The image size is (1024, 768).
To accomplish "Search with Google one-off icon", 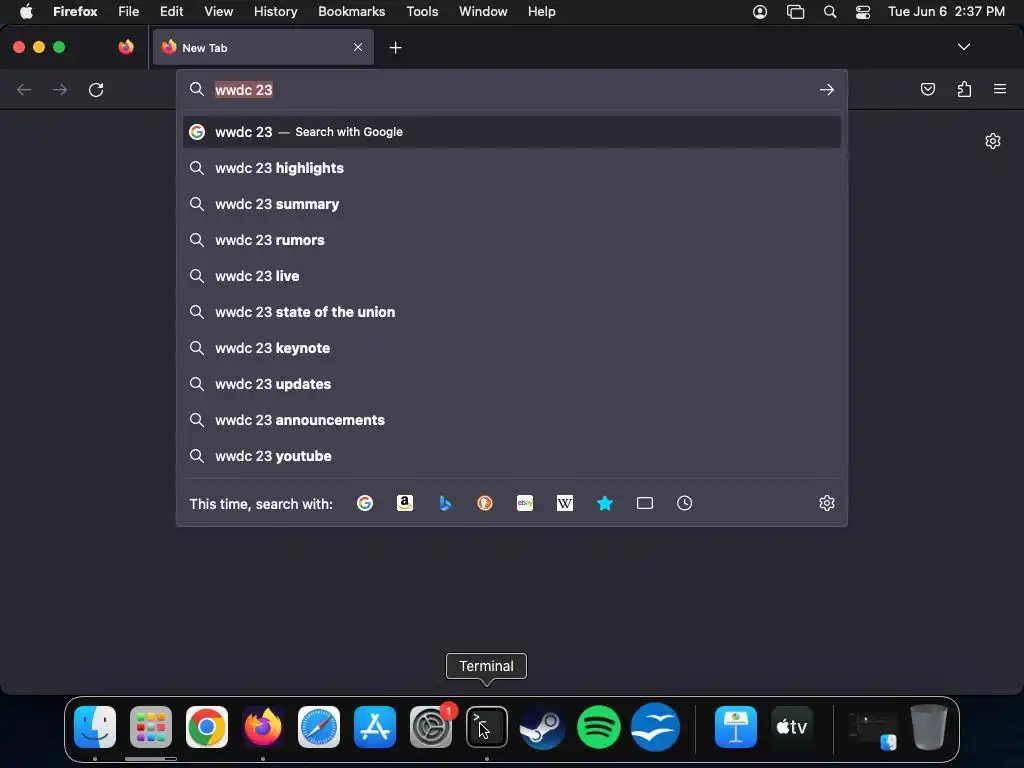I will pyautogui.click(x=364, y=503).
